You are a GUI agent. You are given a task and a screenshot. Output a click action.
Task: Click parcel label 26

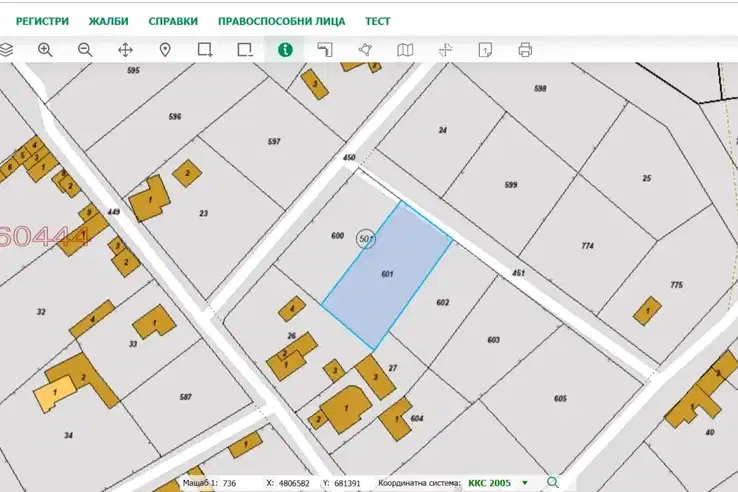point(292,336)
